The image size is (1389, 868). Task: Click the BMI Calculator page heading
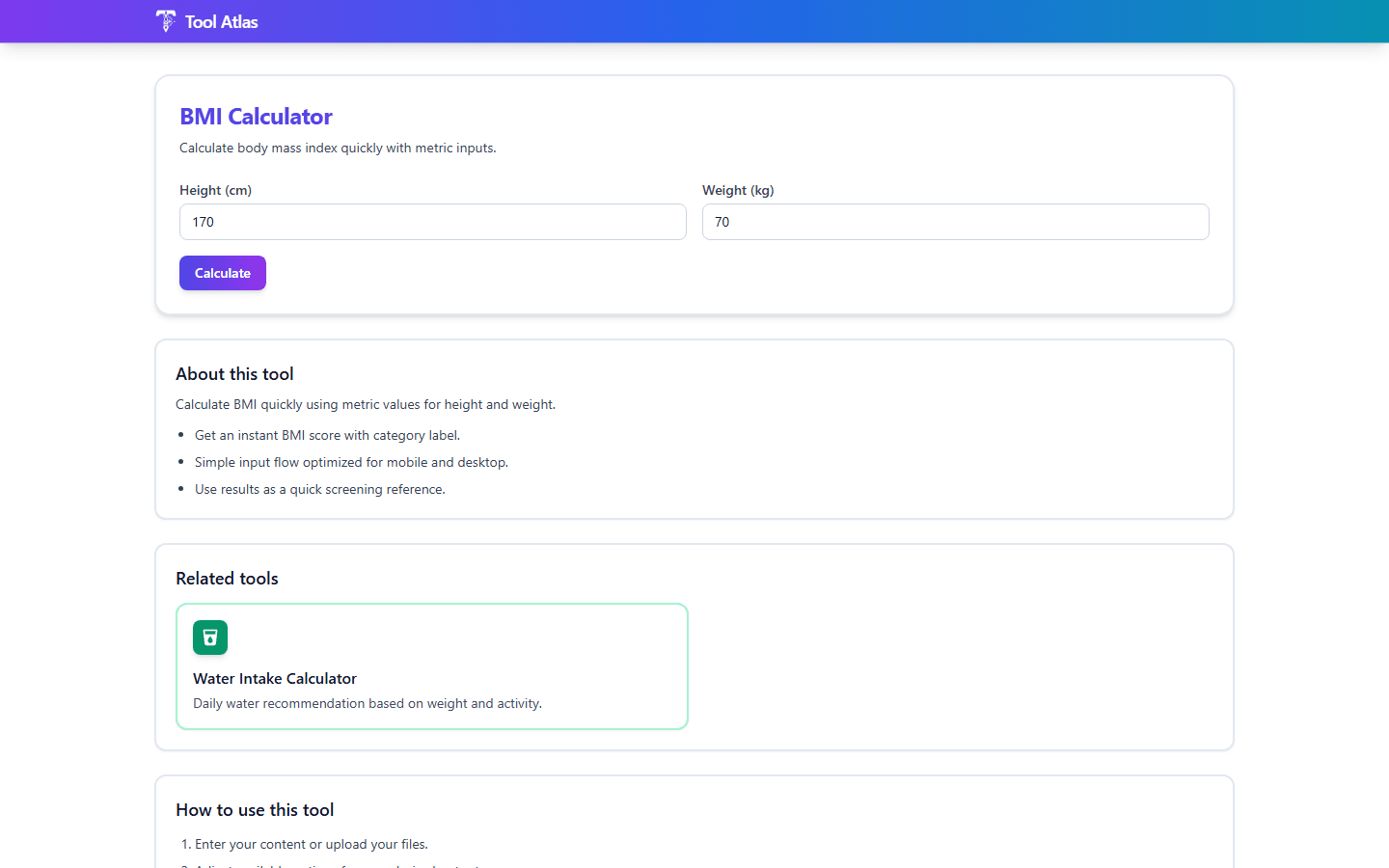(x=256, y=116)
